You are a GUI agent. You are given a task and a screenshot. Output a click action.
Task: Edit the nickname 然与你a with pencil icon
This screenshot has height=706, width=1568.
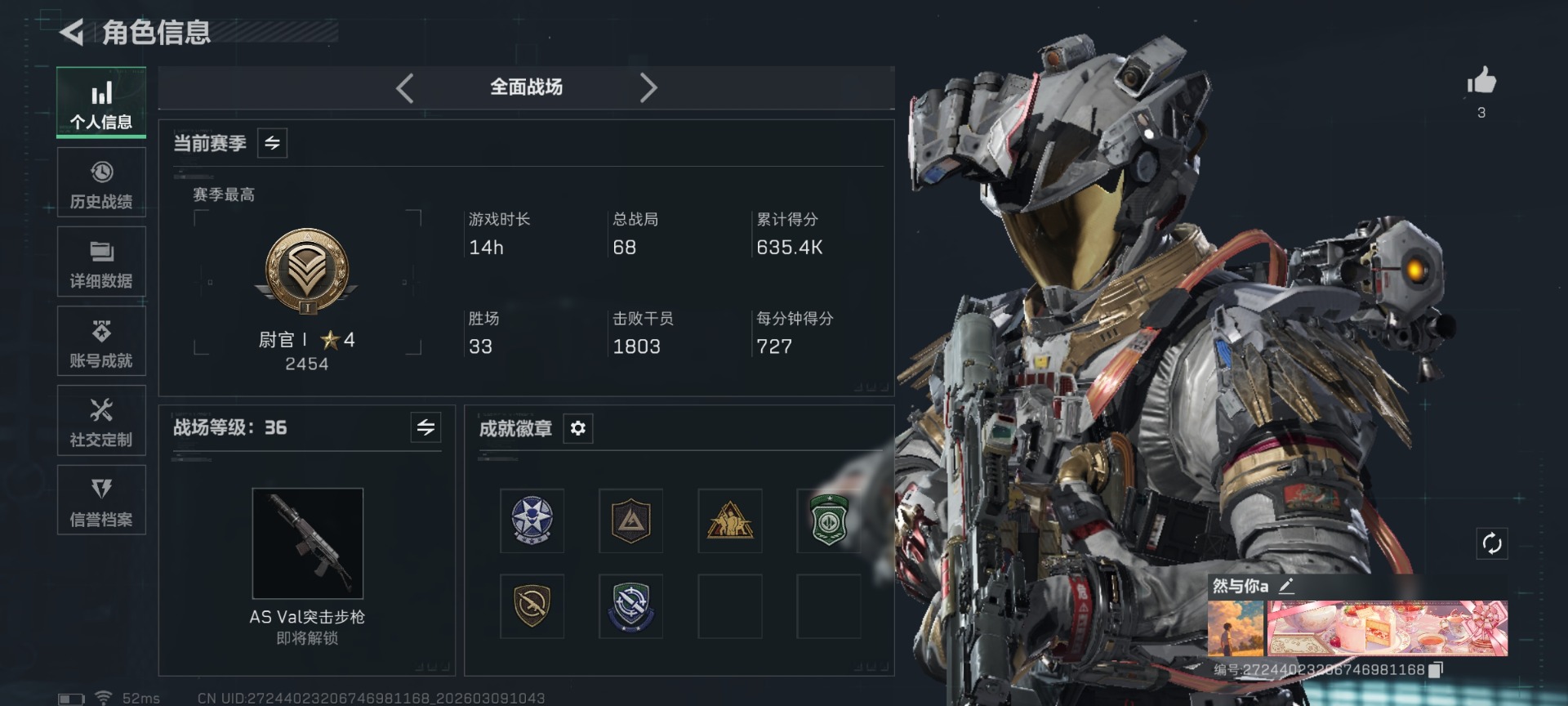pyautogui.click(x=1286, y=585)
